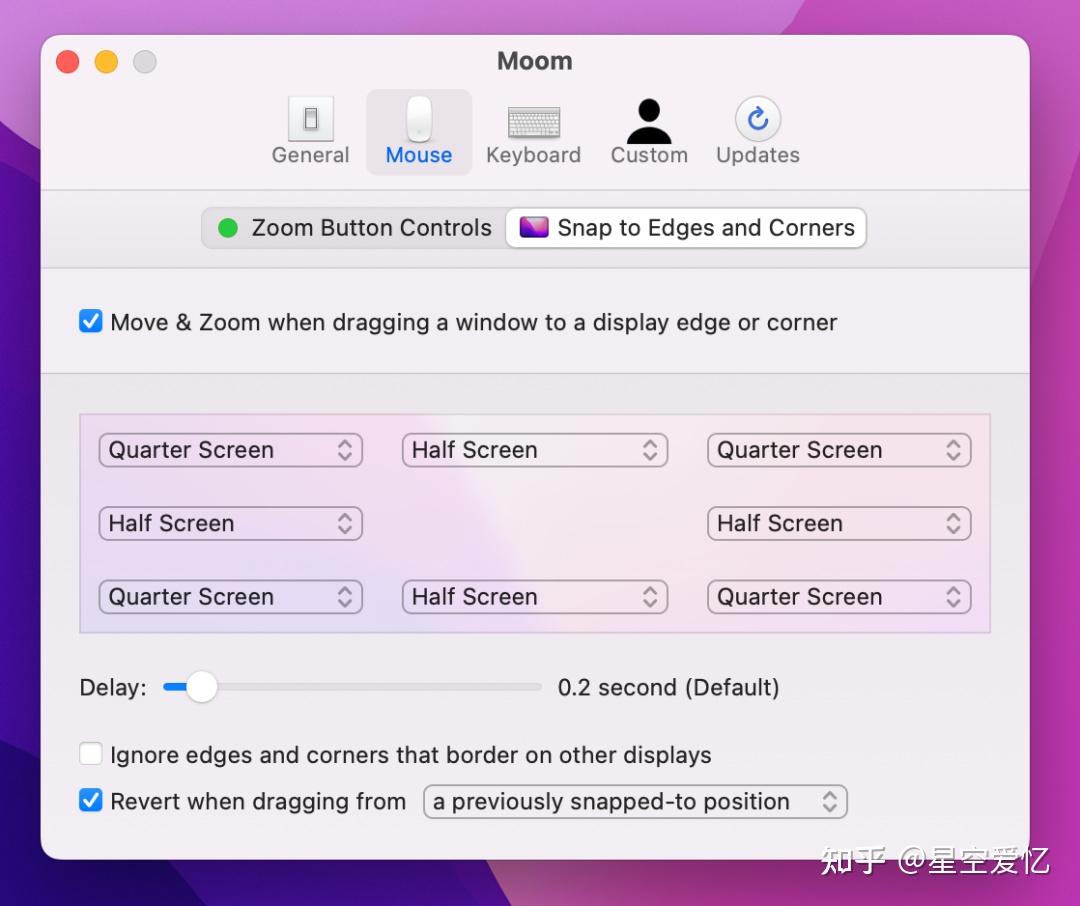The height and width of the screenshot is (906, 1080).
Task: Enable ignoring edges that border other displays
Action: pos(91,754)
